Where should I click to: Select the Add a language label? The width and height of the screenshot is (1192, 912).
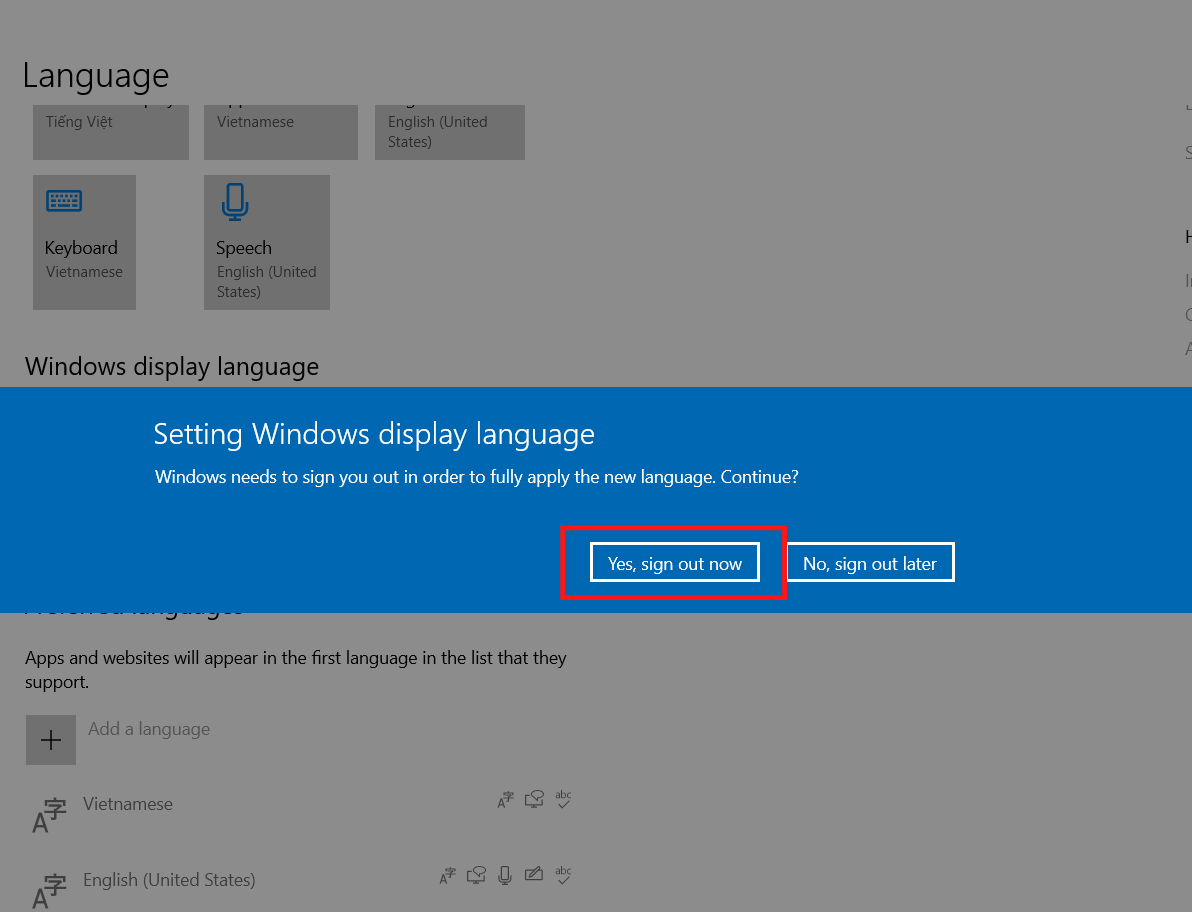click(x=149, y=729)
